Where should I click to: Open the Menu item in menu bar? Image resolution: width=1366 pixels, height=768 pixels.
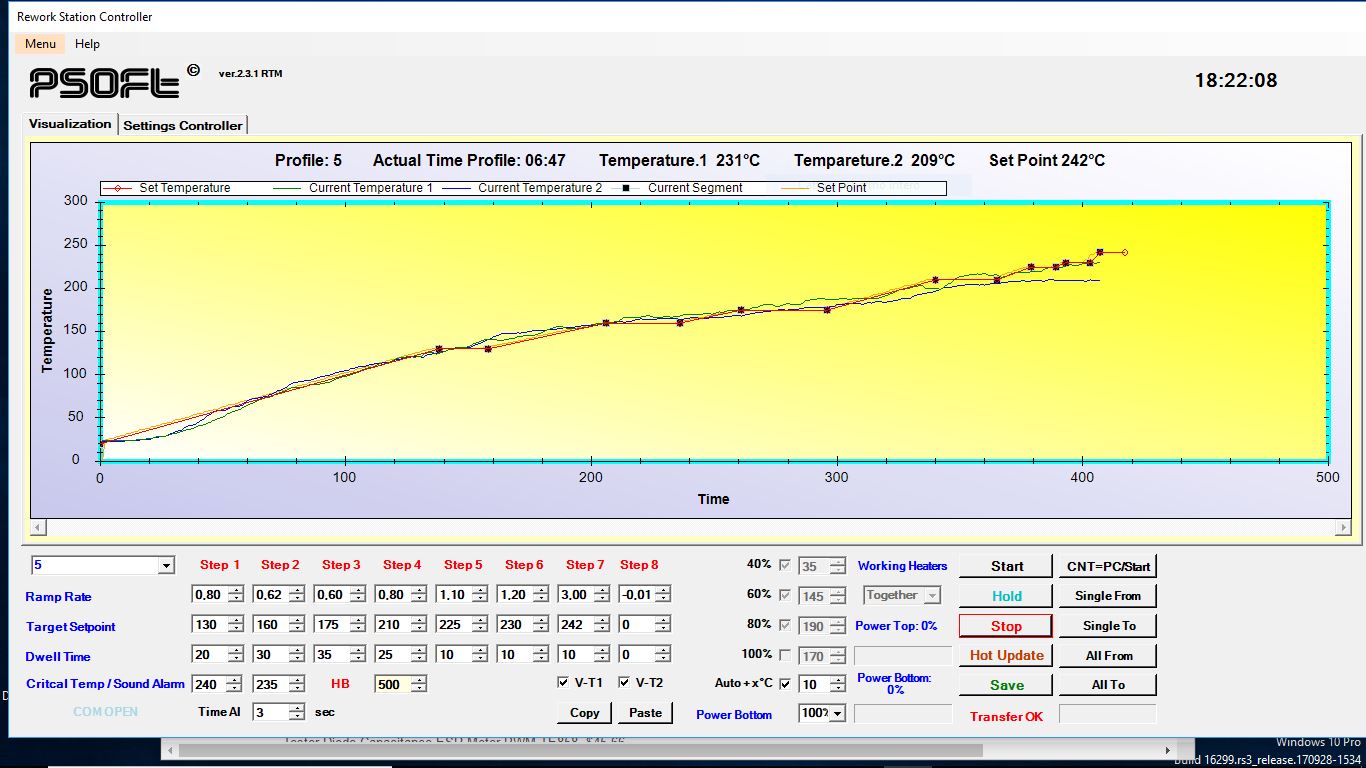pyautogui.click(x=40, y=44)
